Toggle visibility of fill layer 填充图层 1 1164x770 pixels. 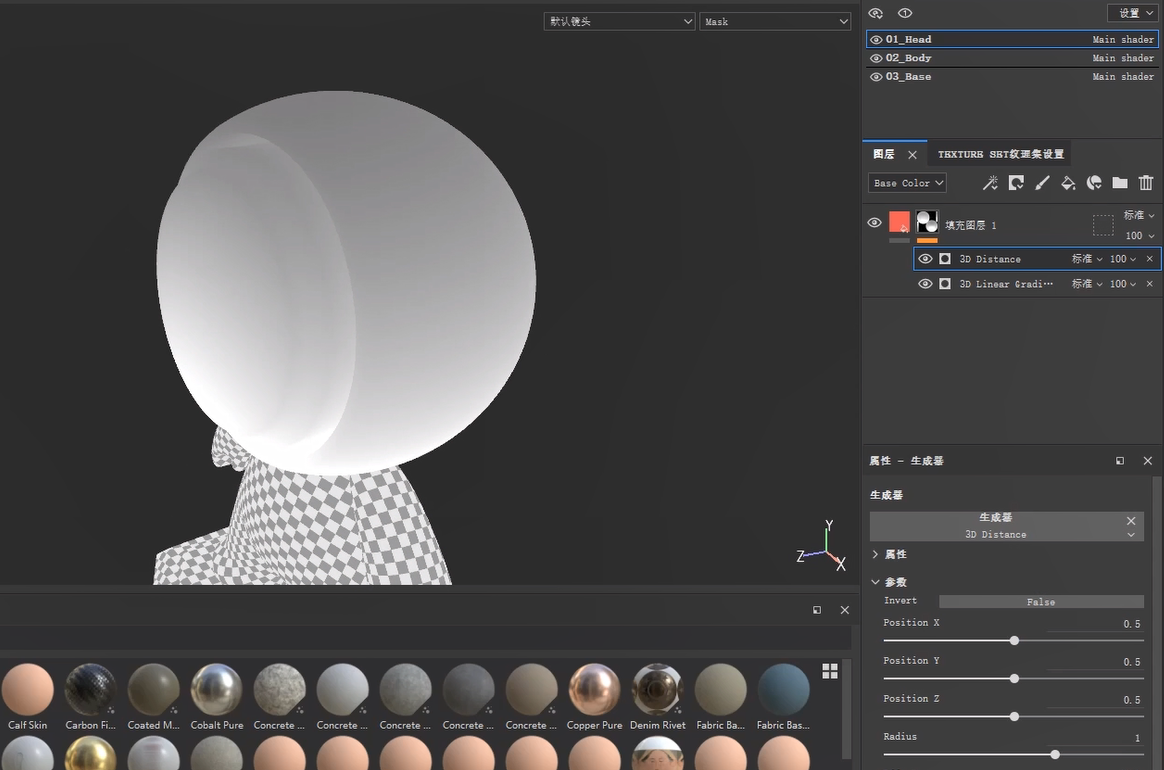click(x=874, y=223)
